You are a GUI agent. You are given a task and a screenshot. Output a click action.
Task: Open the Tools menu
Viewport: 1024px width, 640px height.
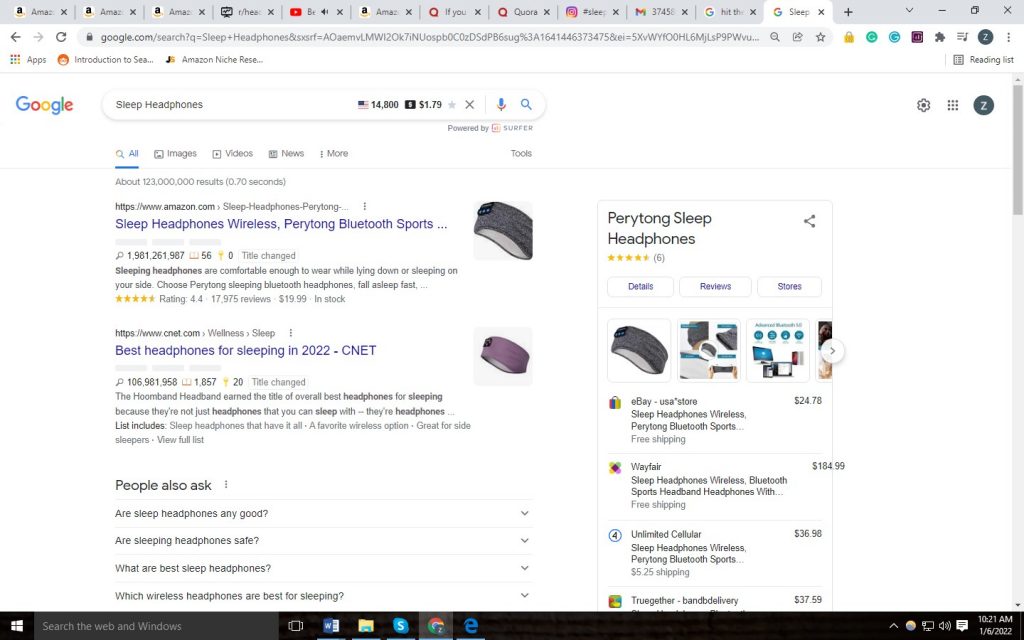click(521, 153)
